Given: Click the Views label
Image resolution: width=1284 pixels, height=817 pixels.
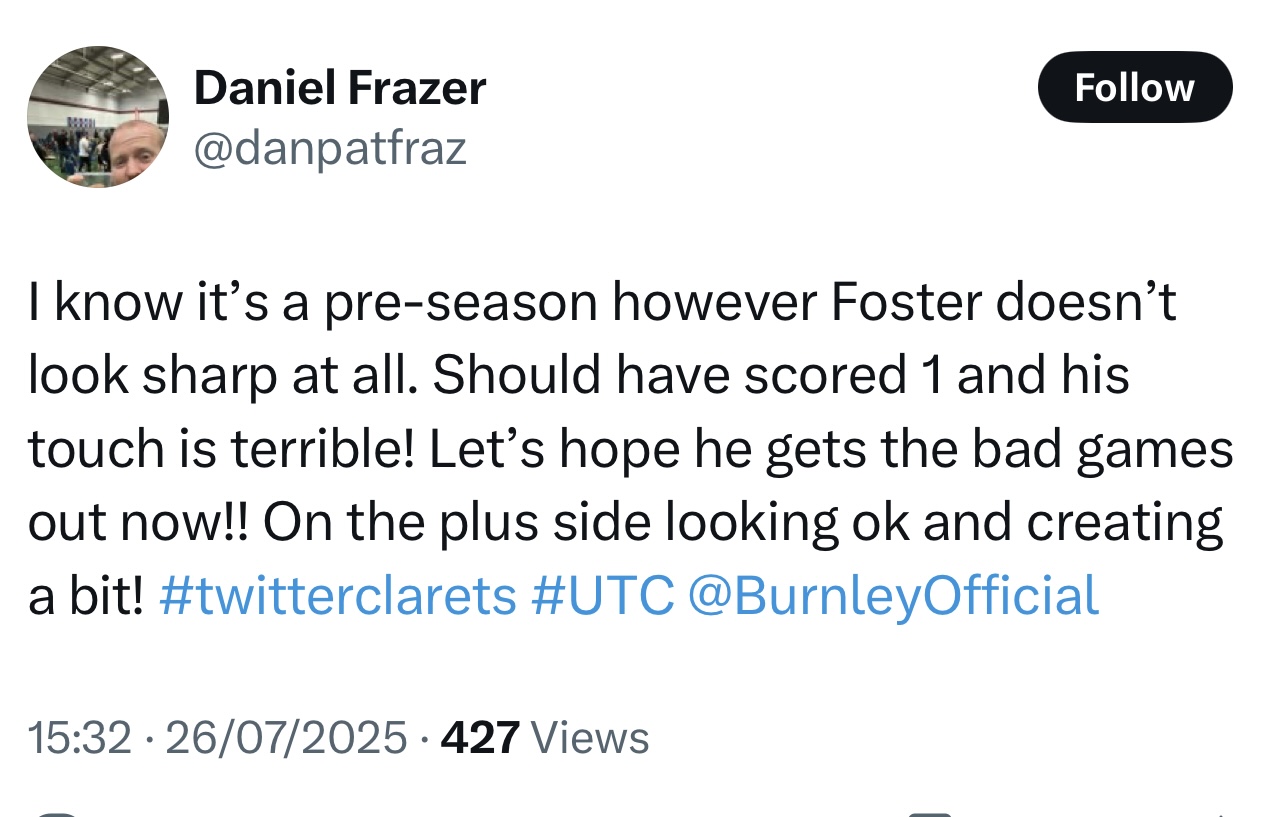Looking at the screenshot, I should pyautogui.click(x=589, y=738).
